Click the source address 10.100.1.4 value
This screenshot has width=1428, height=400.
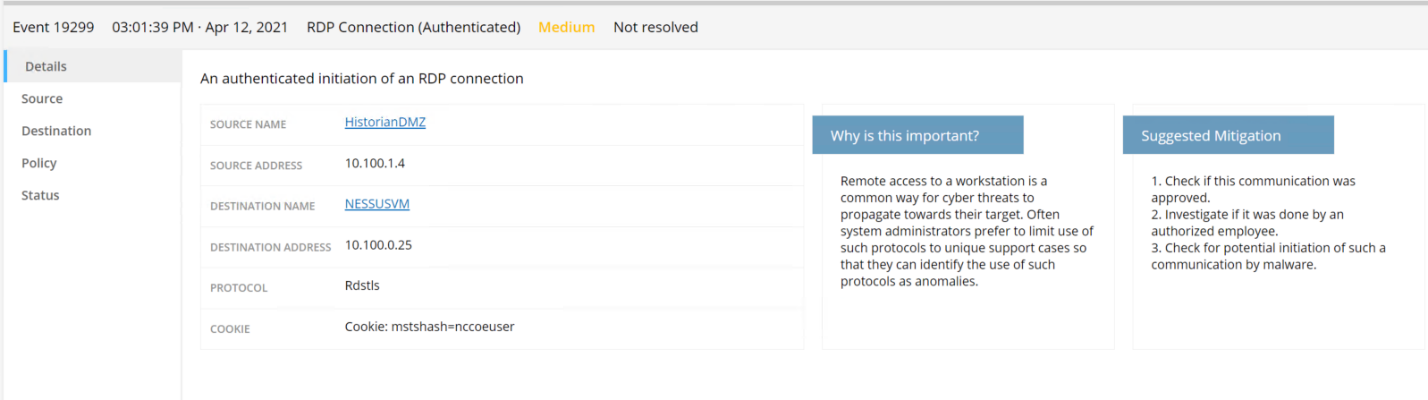(x=375, y=163)
